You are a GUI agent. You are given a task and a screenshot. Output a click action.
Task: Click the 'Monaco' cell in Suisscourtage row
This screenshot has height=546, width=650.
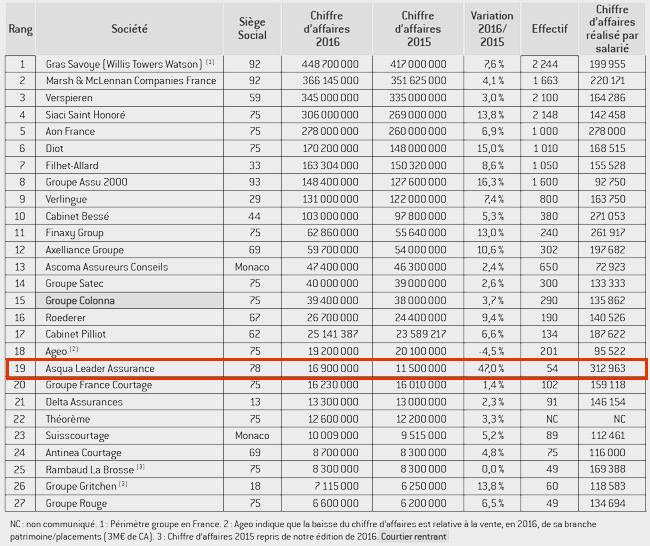(252, 436)
